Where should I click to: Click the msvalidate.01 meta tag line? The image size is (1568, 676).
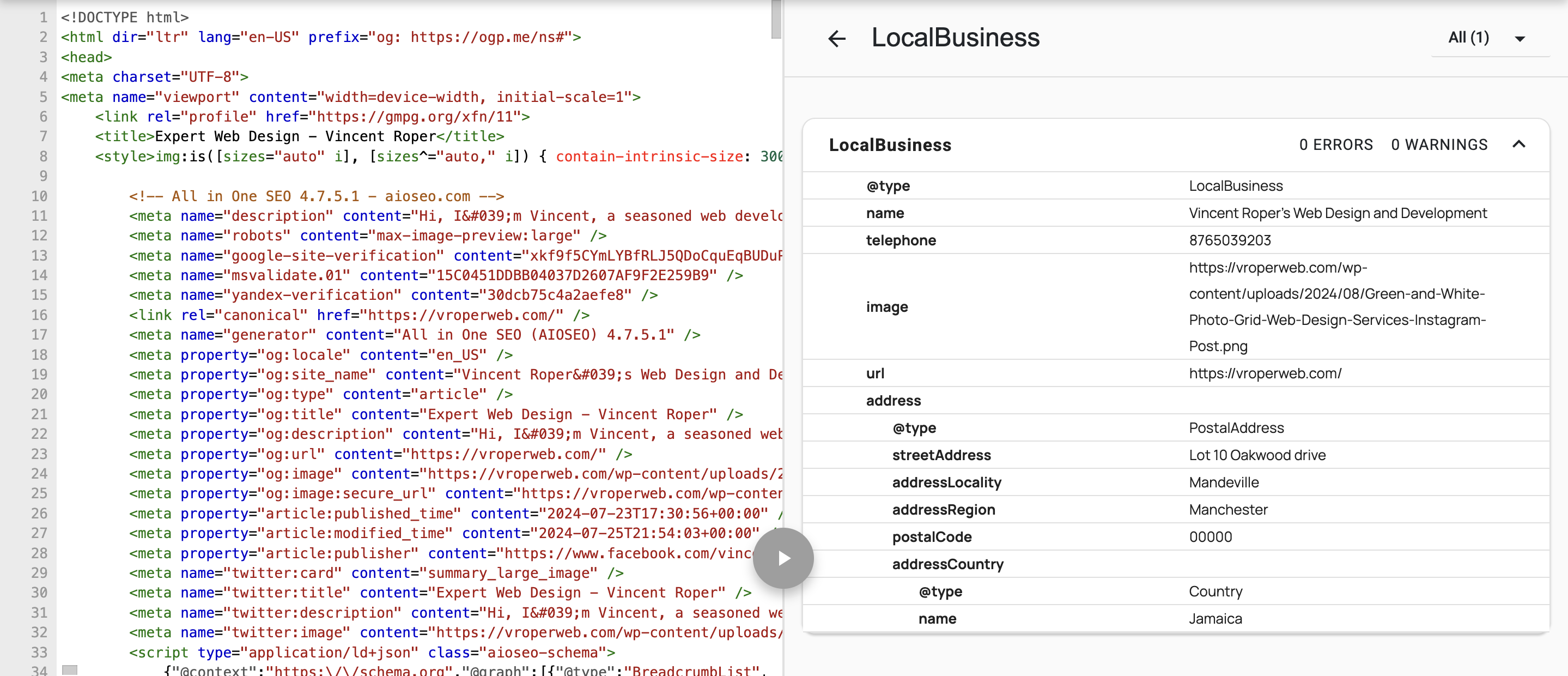pos(436,275)
